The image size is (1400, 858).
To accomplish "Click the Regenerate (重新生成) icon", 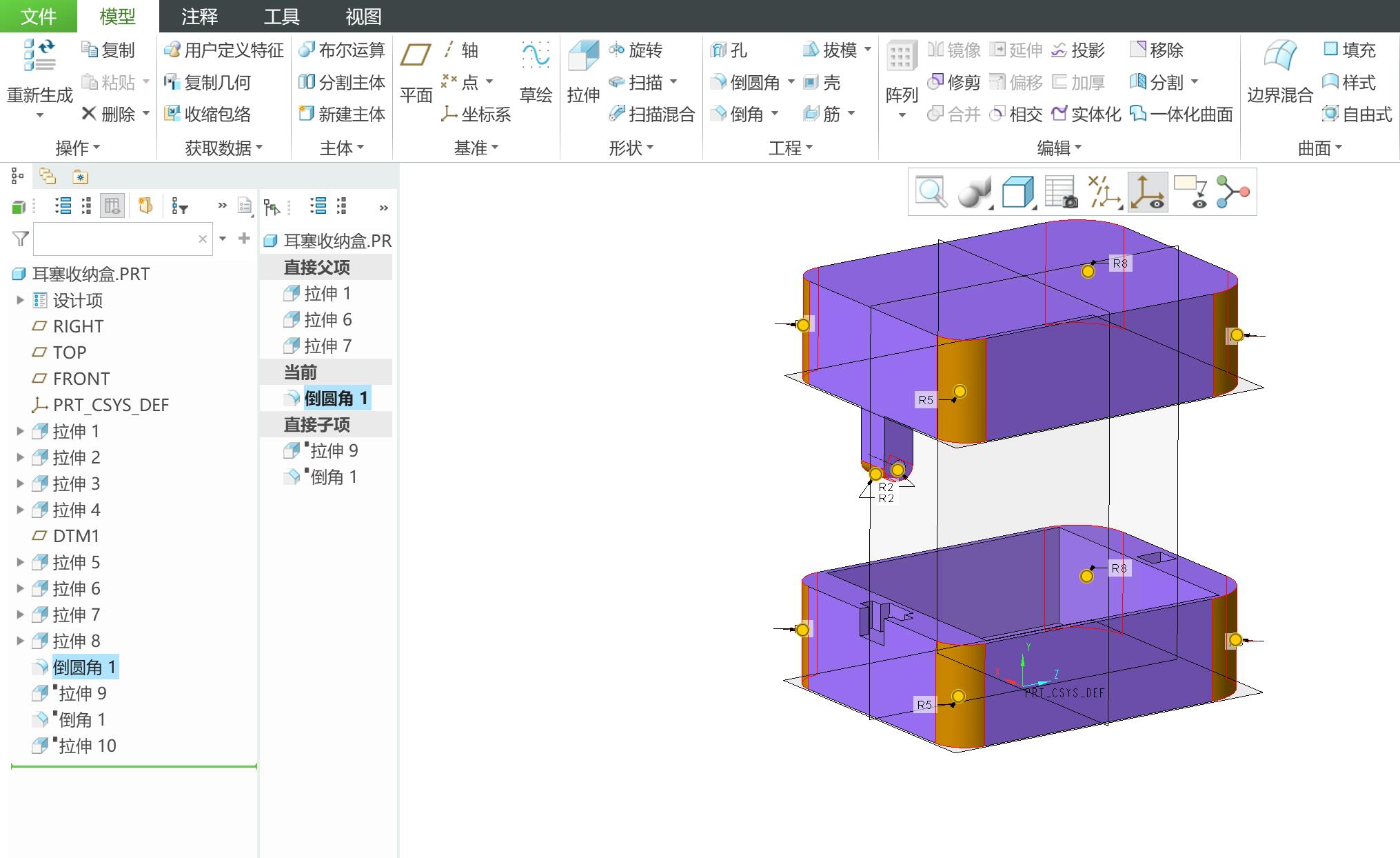I will 39,57.
